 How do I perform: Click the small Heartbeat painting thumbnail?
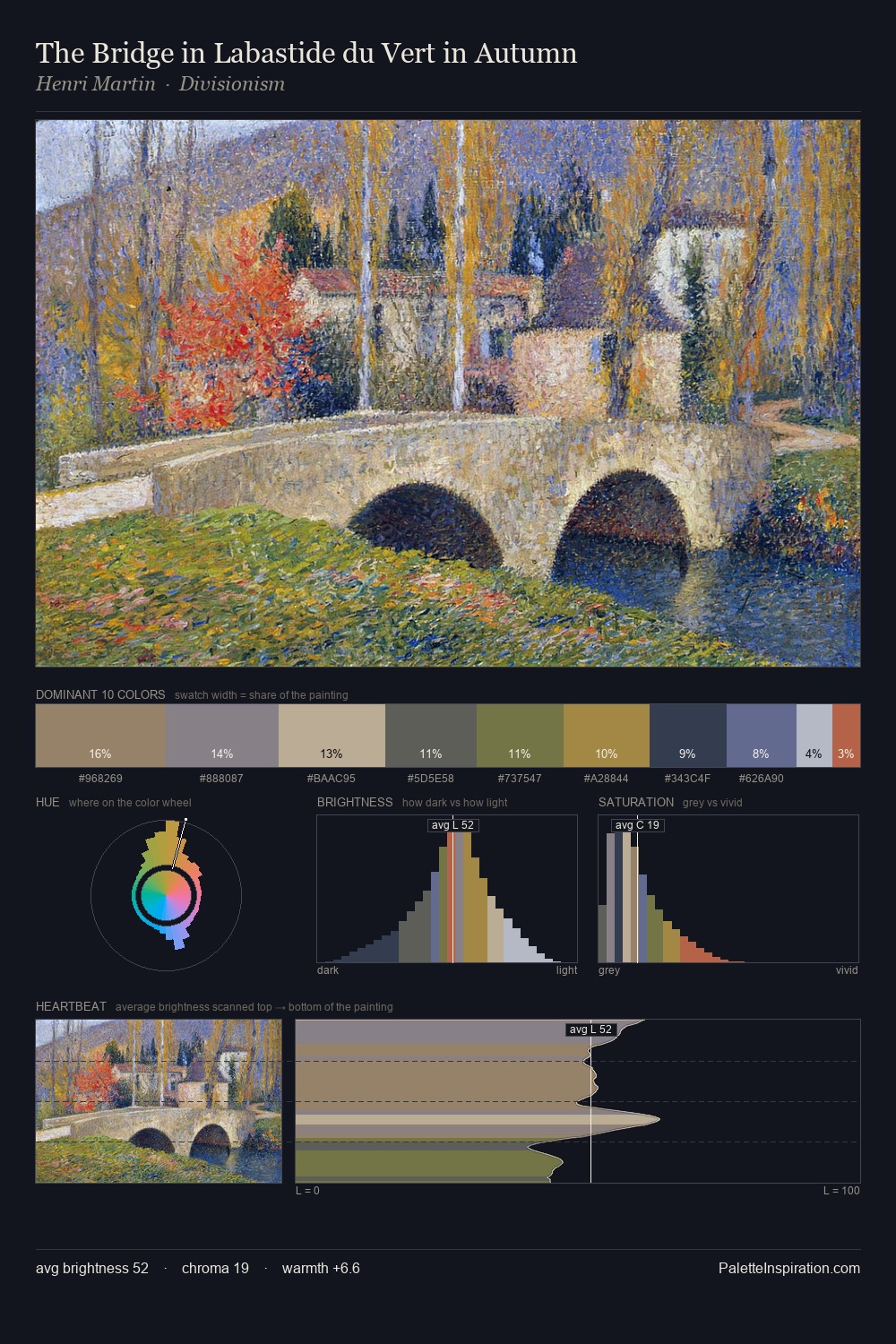coord(159,1101)
